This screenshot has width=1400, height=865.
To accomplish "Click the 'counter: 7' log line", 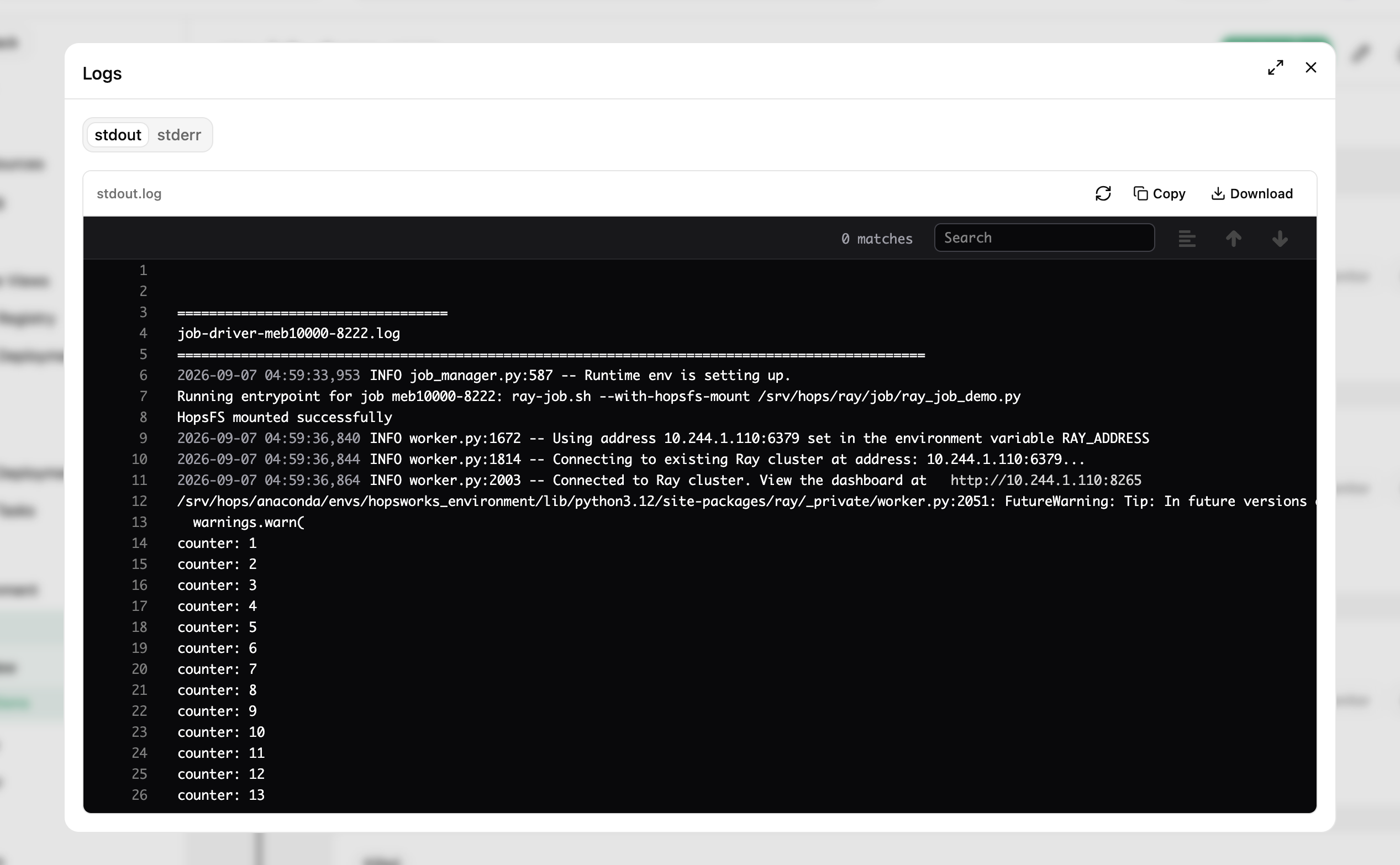I will pos(217,669).
